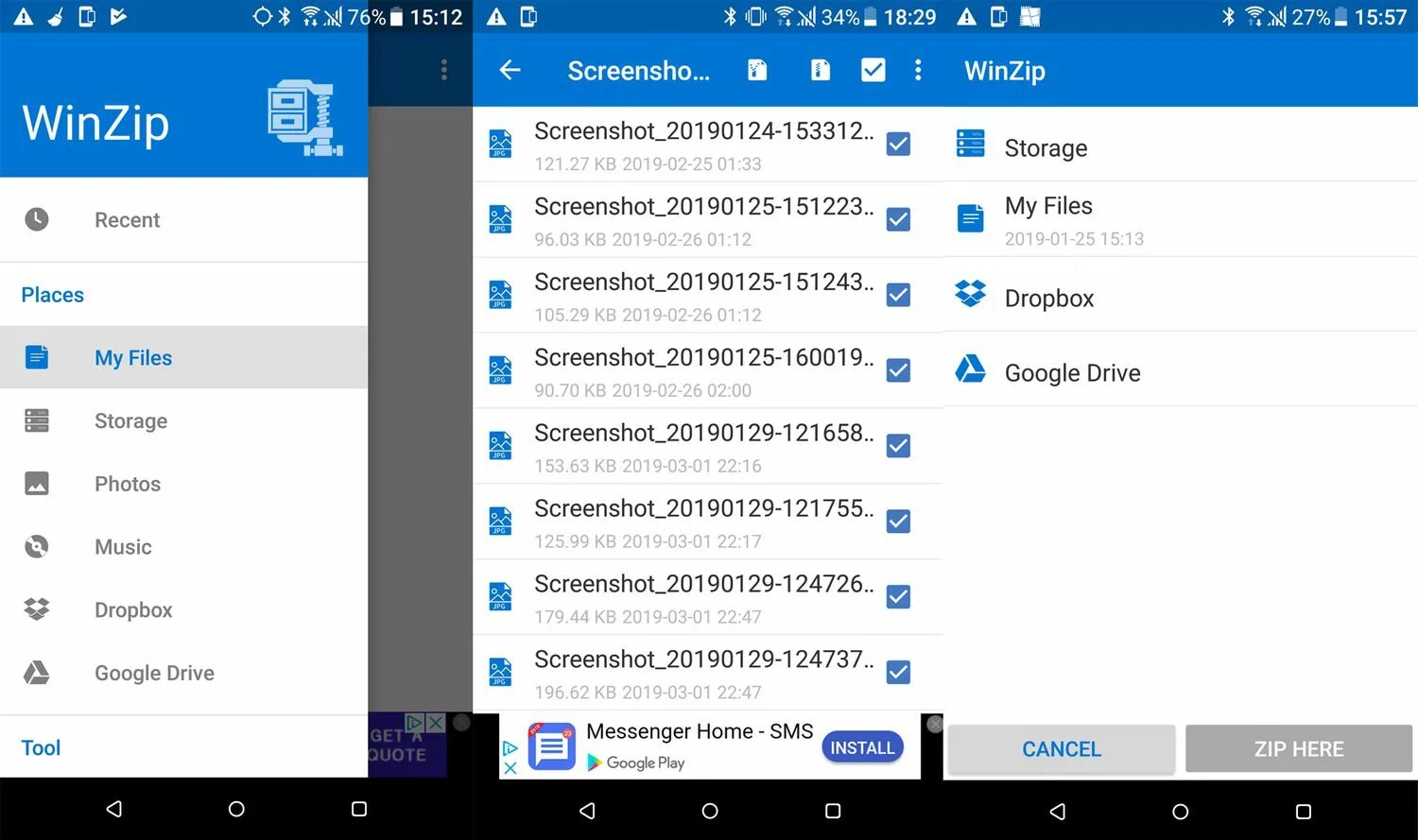Tap second zip file icon in Screenshots toolbar

click(821, 70)
